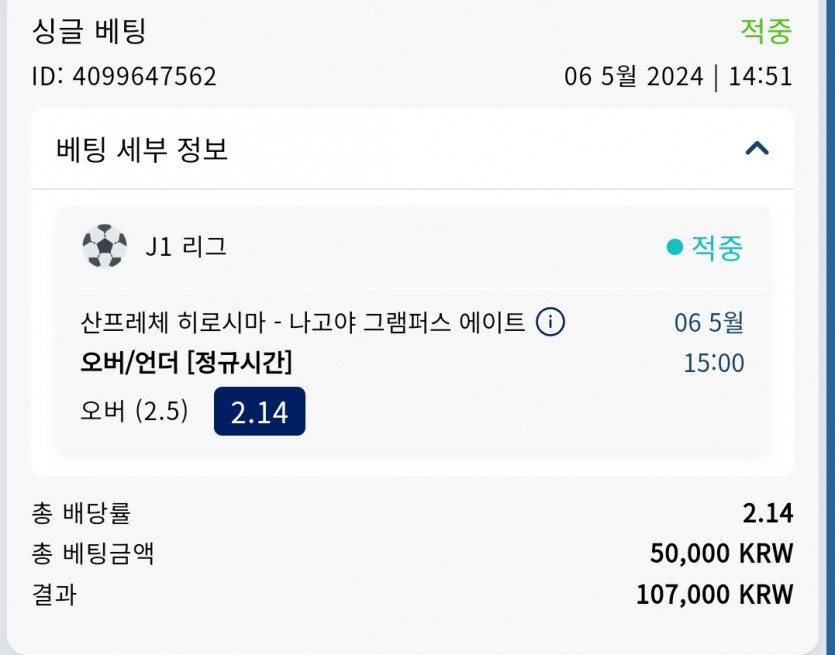
Task: Click the 총 배당률 value 2.14
Action: 768,513
